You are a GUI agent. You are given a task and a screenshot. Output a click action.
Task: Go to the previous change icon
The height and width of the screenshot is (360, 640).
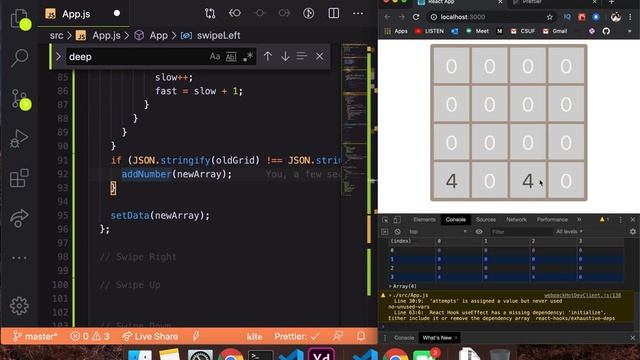pyautogui.click(x=235, y=13)
